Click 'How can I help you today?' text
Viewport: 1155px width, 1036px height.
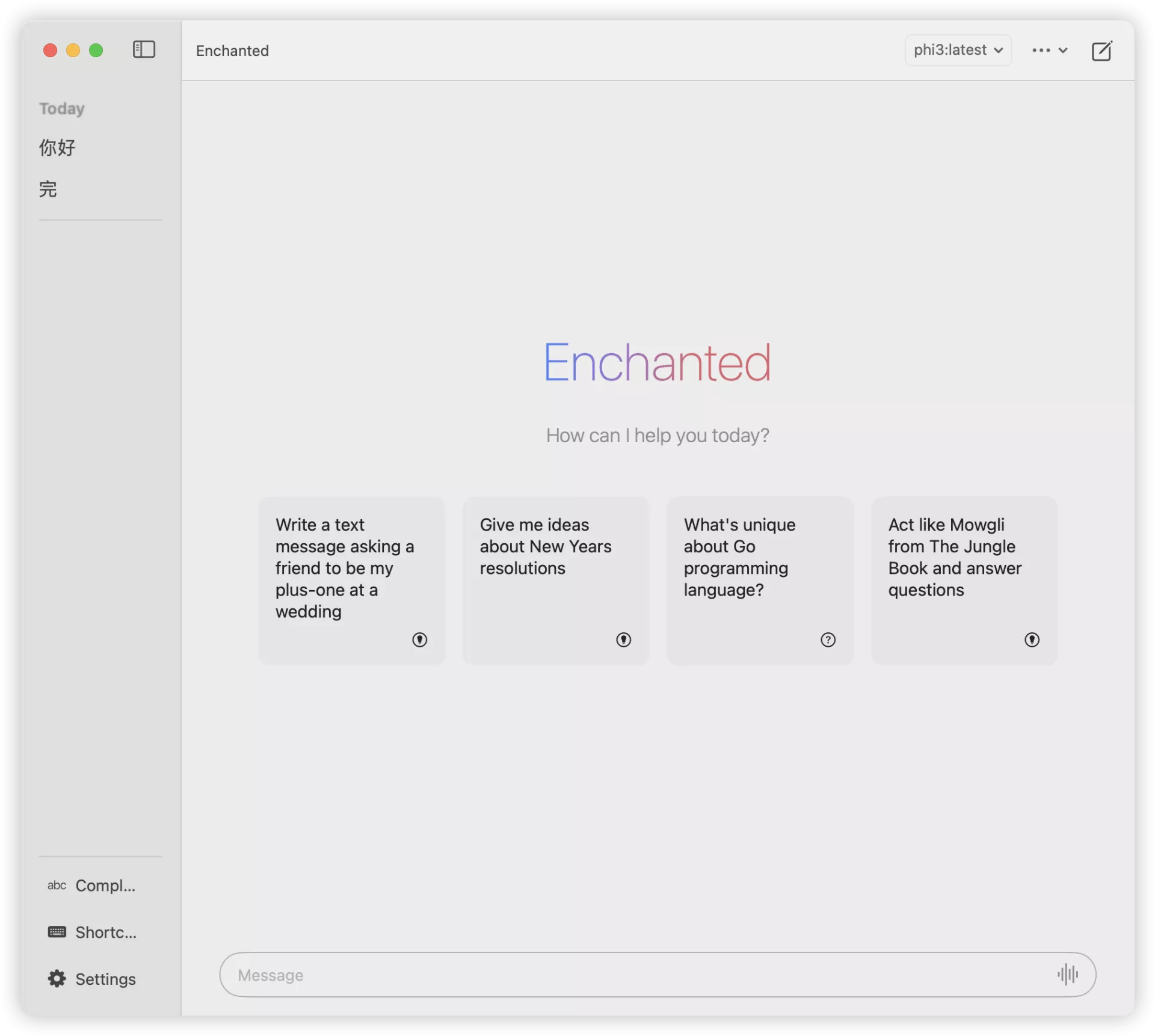657,435
